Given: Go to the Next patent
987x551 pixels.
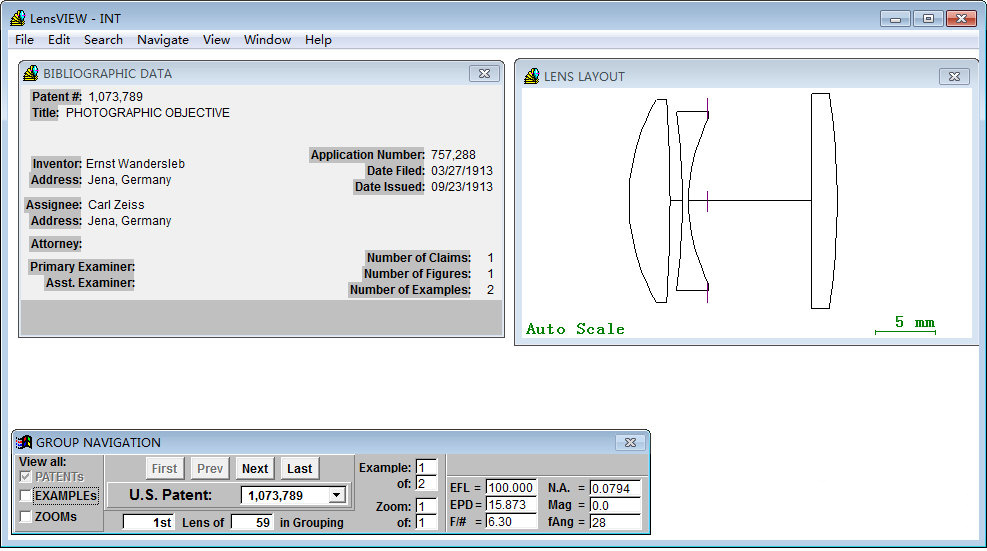Looking at the screenshot, I should [x=255, y=468].
